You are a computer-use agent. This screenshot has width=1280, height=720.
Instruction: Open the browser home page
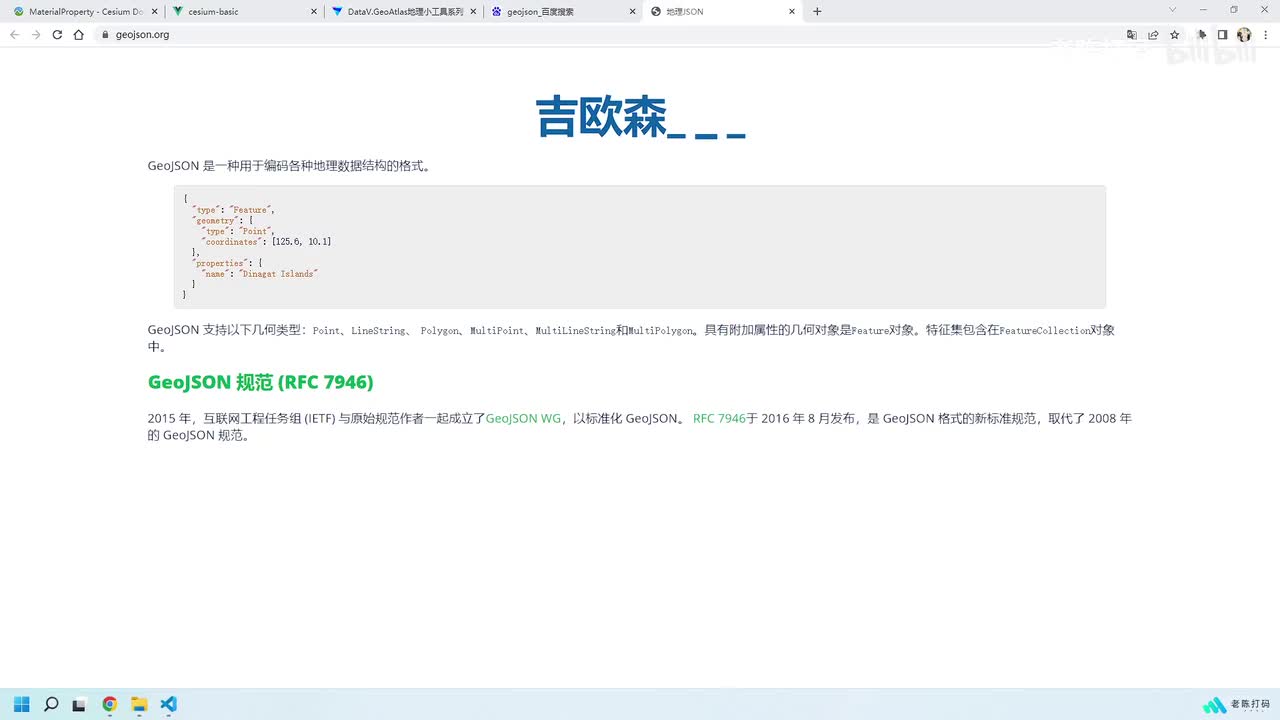tap(79, 34)
